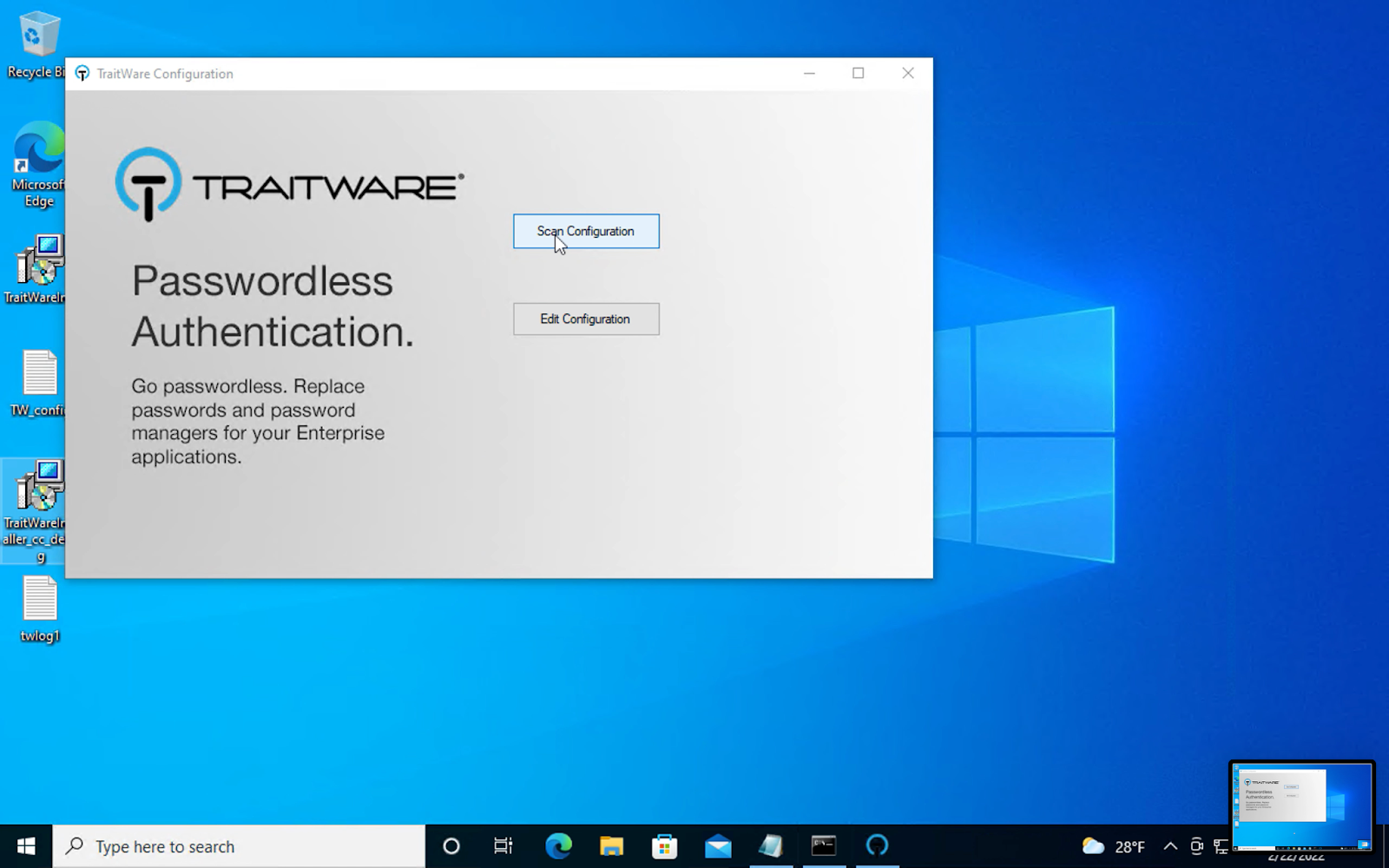The height and width of the screenshot is (868, 1389).
Task: Maximize the TraitWare Configuration window
Action: (x=859, y=74)
